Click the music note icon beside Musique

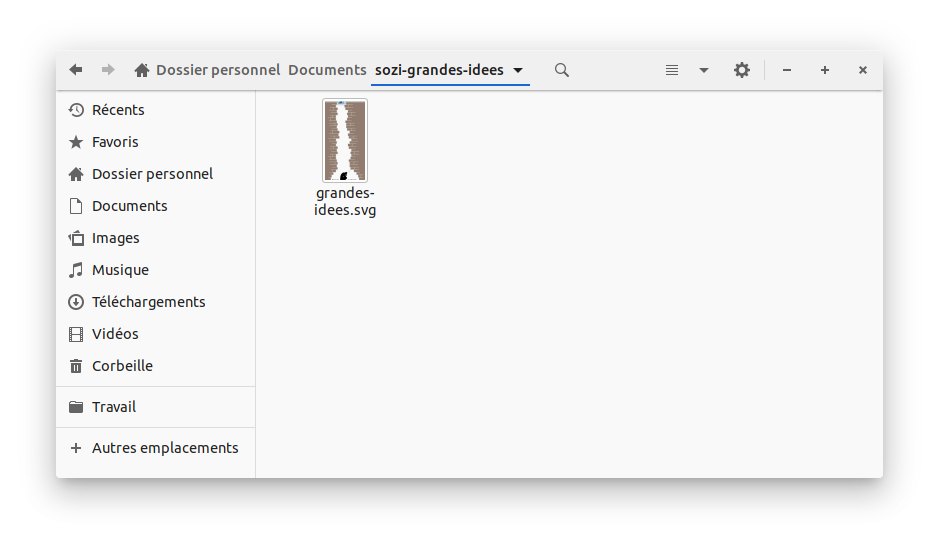[x=76, y=270]
